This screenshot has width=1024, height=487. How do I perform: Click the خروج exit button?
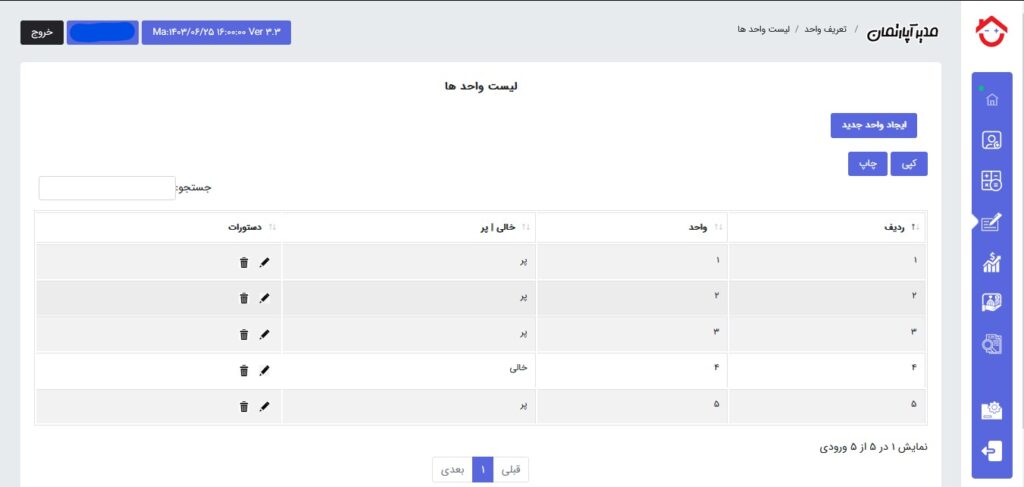coord(42,33)
